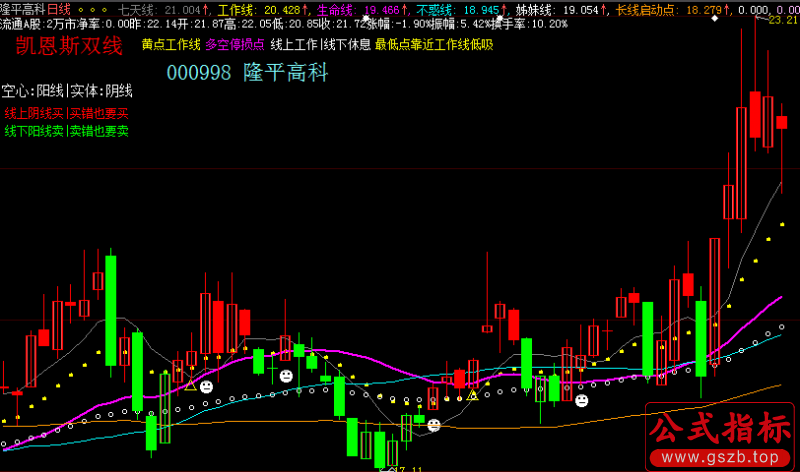Click the 公式指标 red watermark logo
Image resolution: width=800 pixels, height=472 pixels.
[718, 430]
